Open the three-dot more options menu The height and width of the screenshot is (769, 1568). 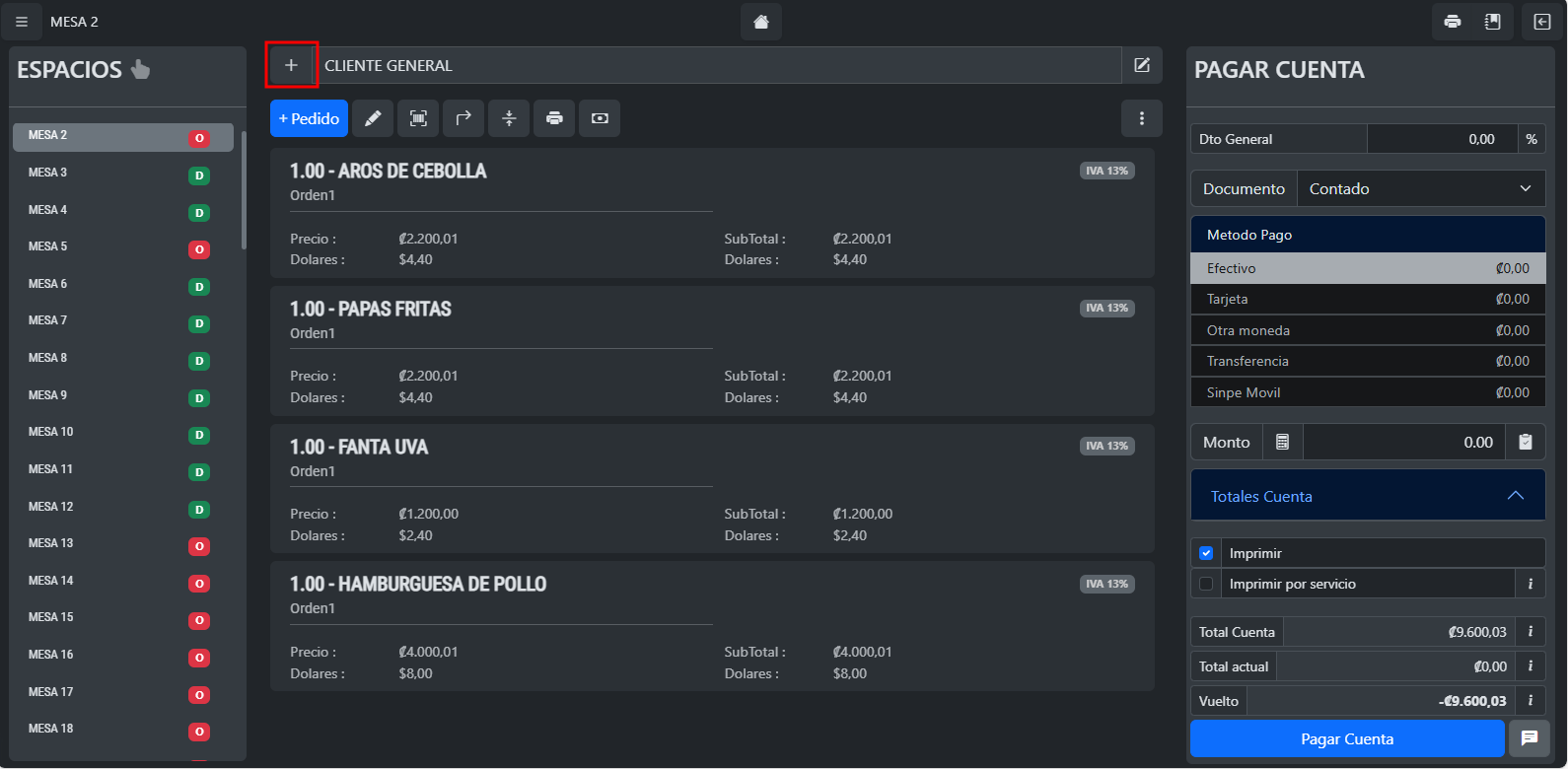1142,118
